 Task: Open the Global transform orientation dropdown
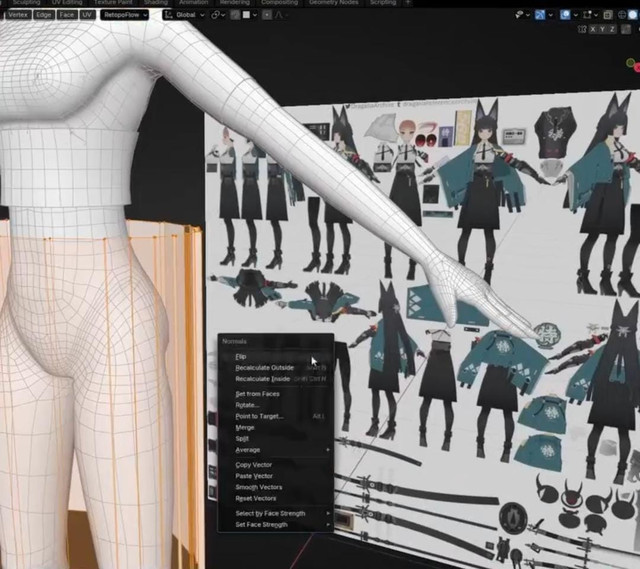(x=184, y=15)
